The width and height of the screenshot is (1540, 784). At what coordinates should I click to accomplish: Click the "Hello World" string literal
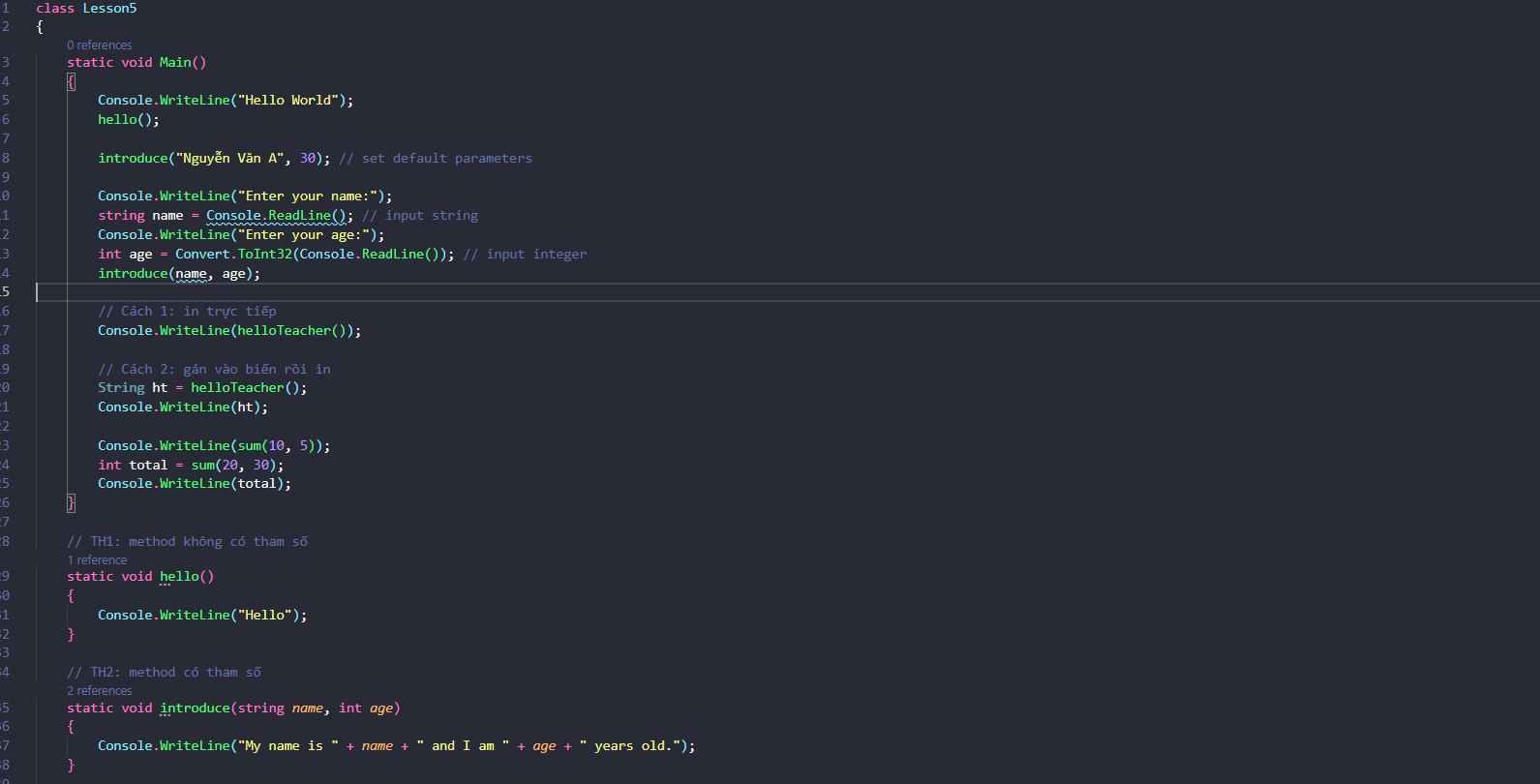287,101
